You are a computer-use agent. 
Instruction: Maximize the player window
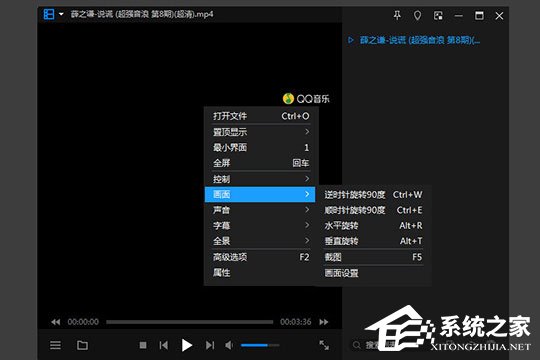[x=479, y=16]
